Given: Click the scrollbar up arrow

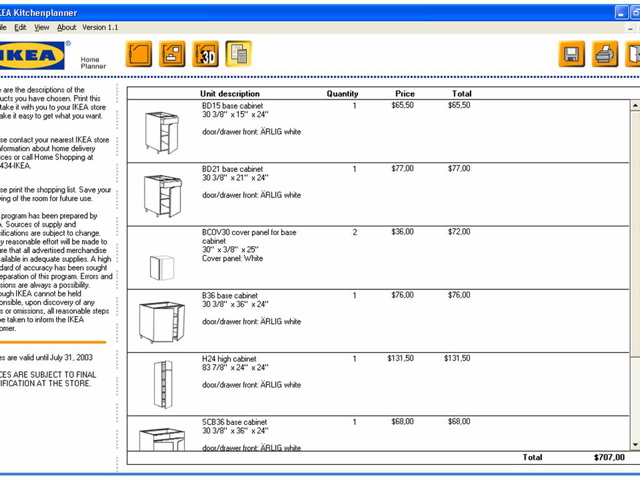Looking at the screenshot, I should tap(635, 105).
